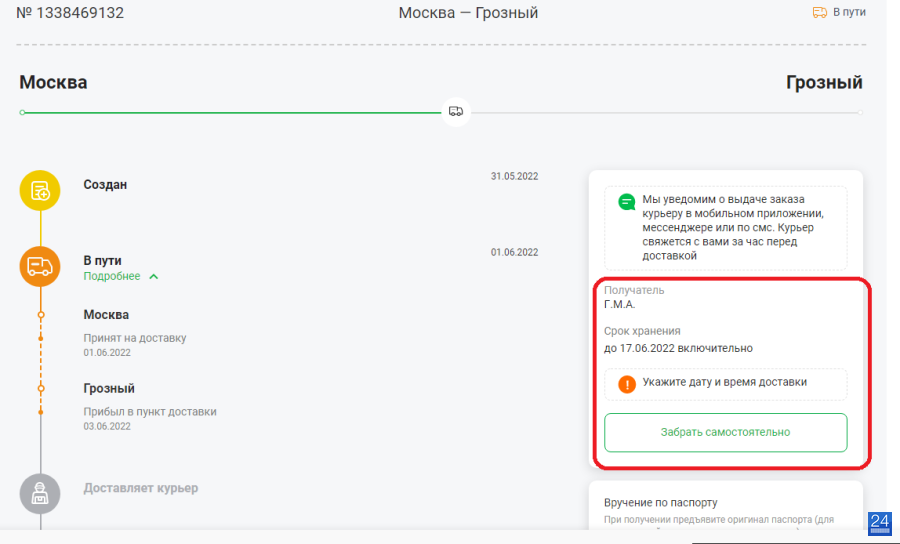Collapse the 'Подробнее' details chevron

click(x=153, y=277)
